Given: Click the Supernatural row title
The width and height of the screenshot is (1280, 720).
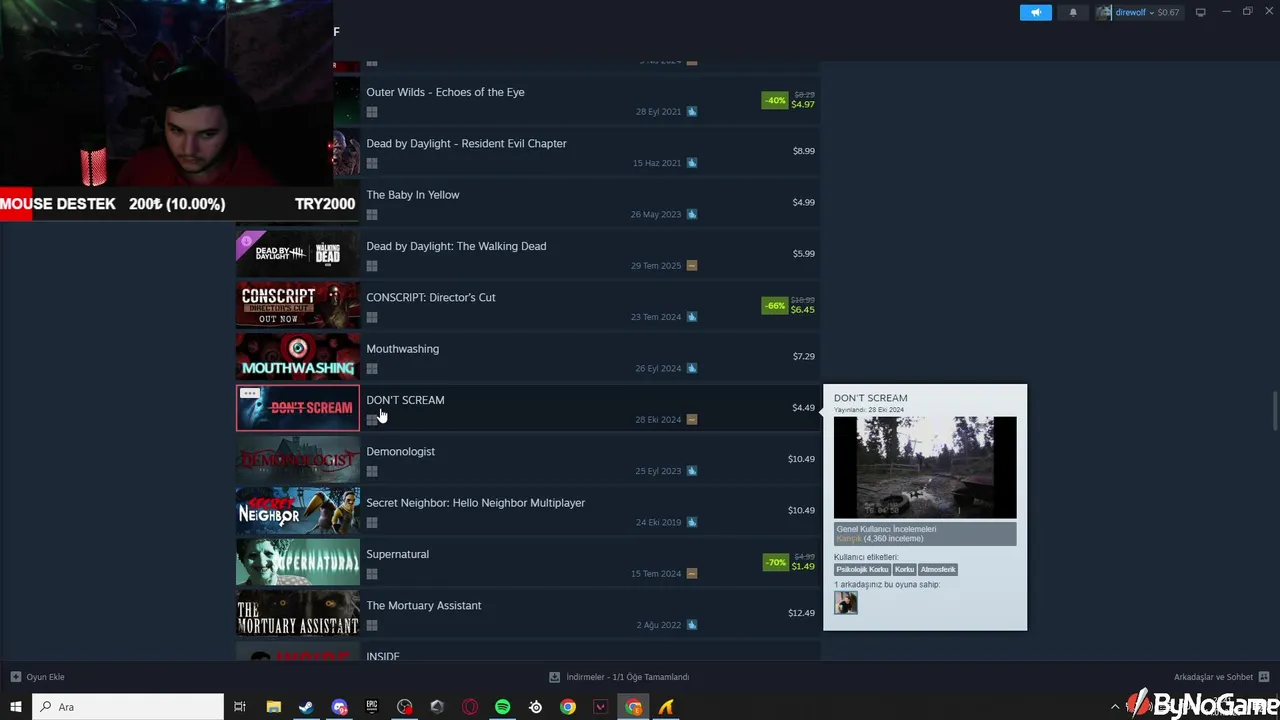Looking at the screenshot, I should point(397,554).
